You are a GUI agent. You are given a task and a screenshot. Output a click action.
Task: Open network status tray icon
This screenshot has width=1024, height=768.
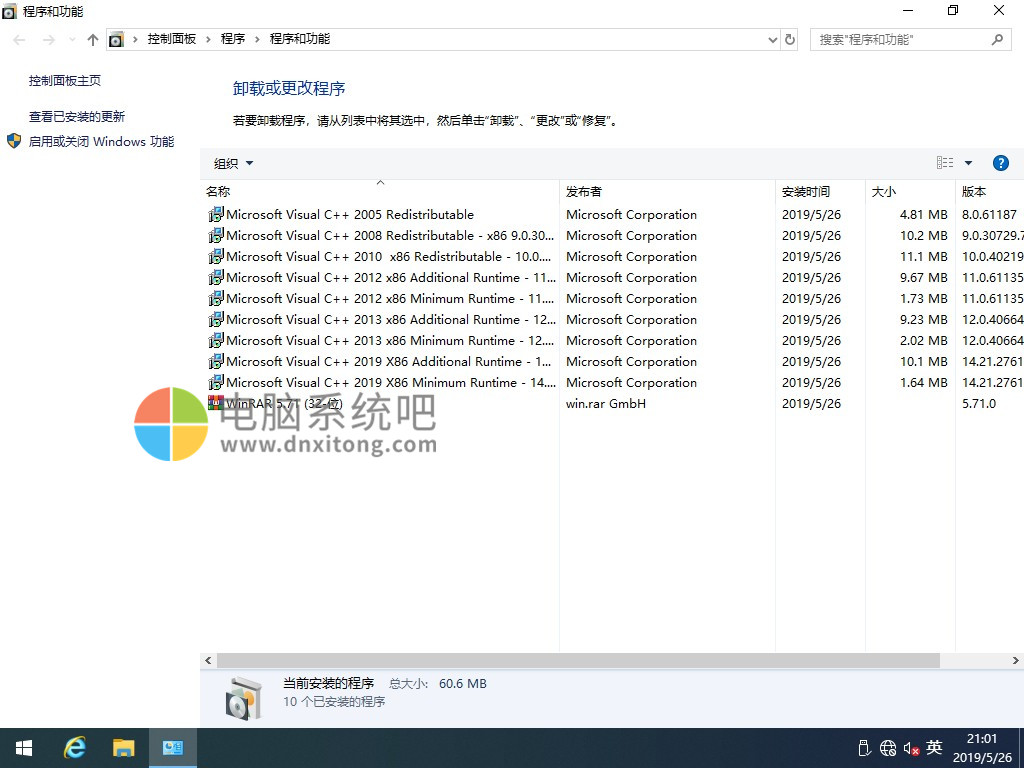coord(888,748)
